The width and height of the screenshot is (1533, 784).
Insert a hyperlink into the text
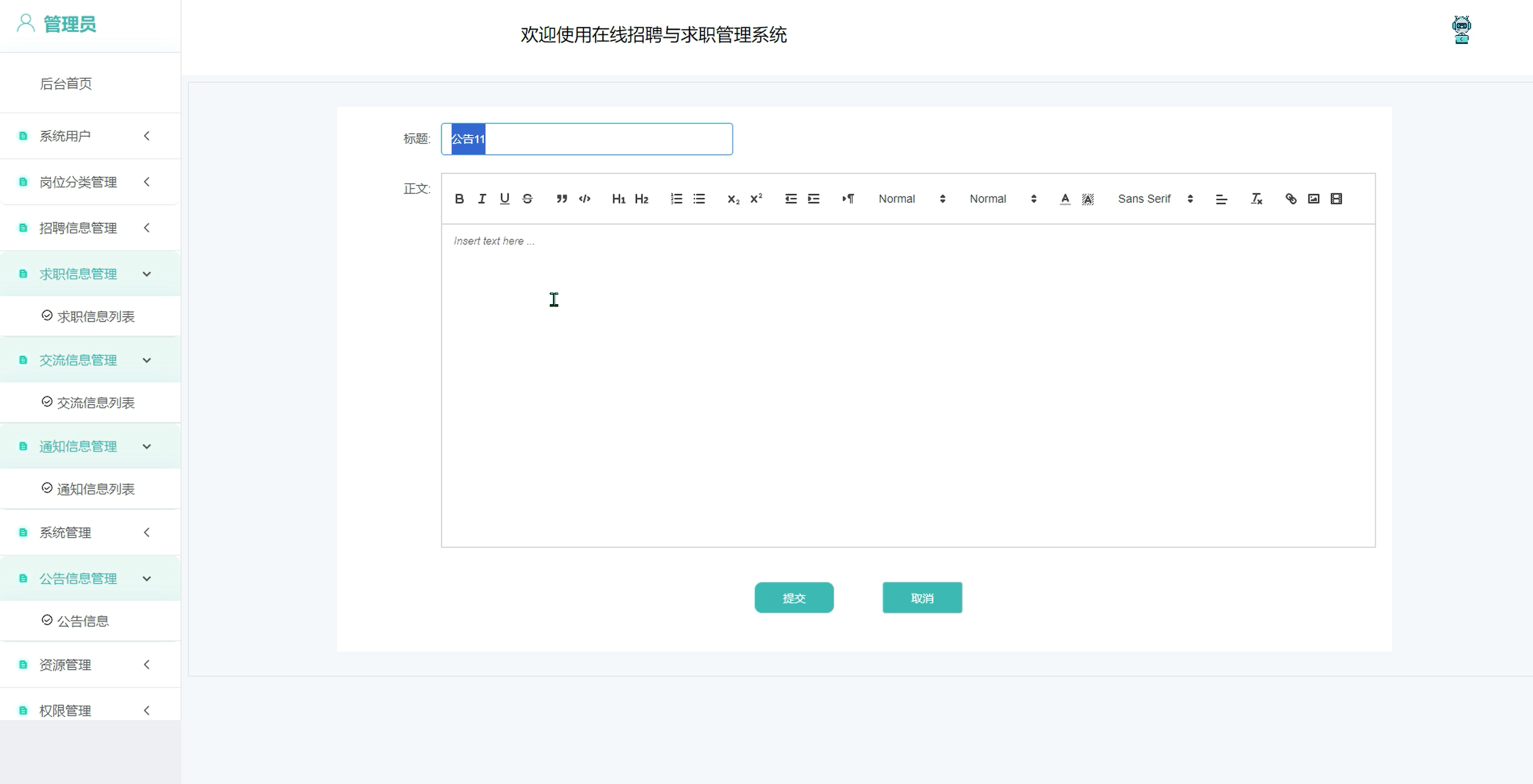pyautogui.click(x=1290, y=199)
